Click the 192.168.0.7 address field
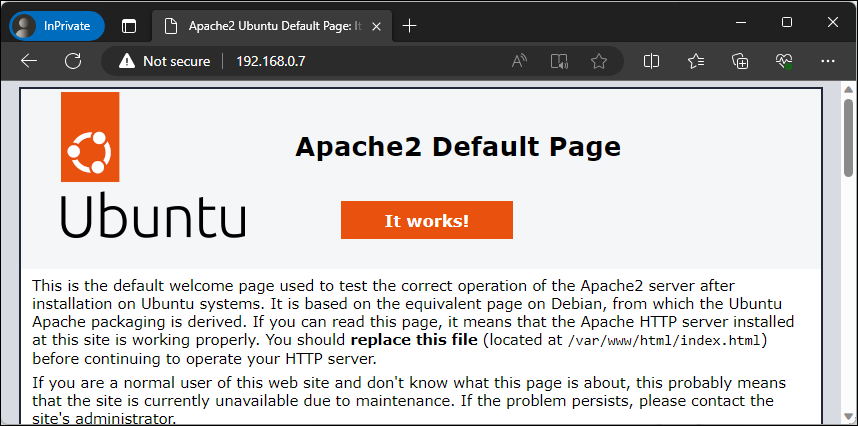The height and width of the screenshot is (426, 858). [x=270, y=61]
